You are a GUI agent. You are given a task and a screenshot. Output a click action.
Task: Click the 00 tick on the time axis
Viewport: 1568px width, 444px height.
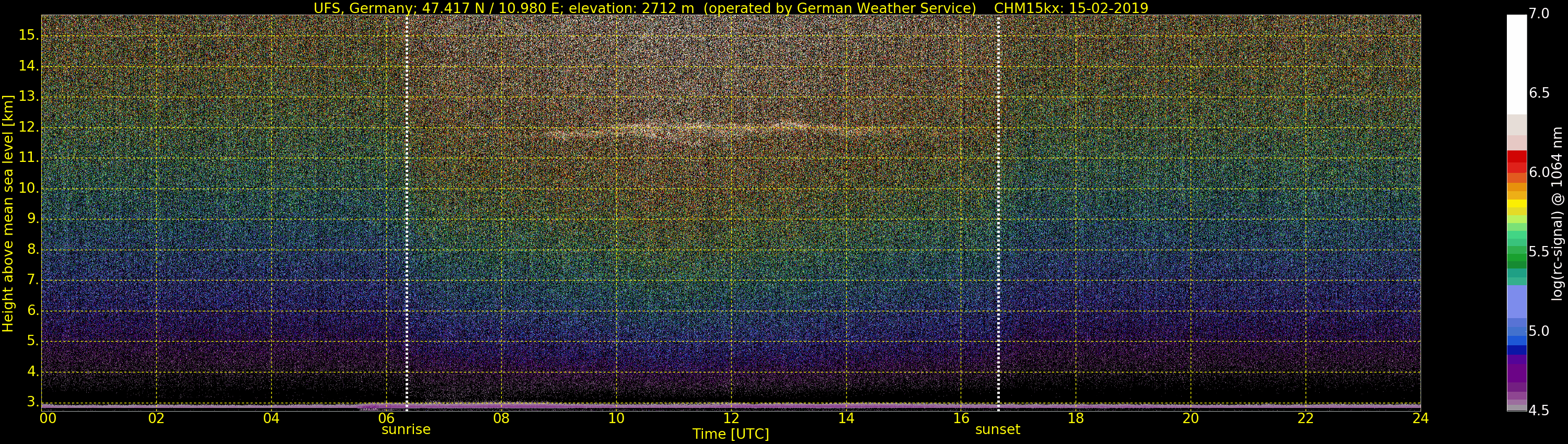[x=48, y=418]
